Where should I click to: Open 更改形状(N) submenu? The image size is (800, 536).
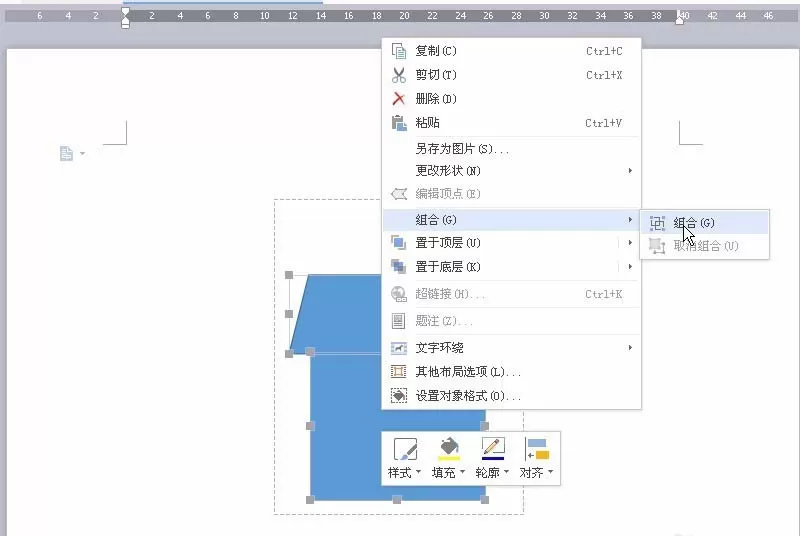tap(511, 170)
